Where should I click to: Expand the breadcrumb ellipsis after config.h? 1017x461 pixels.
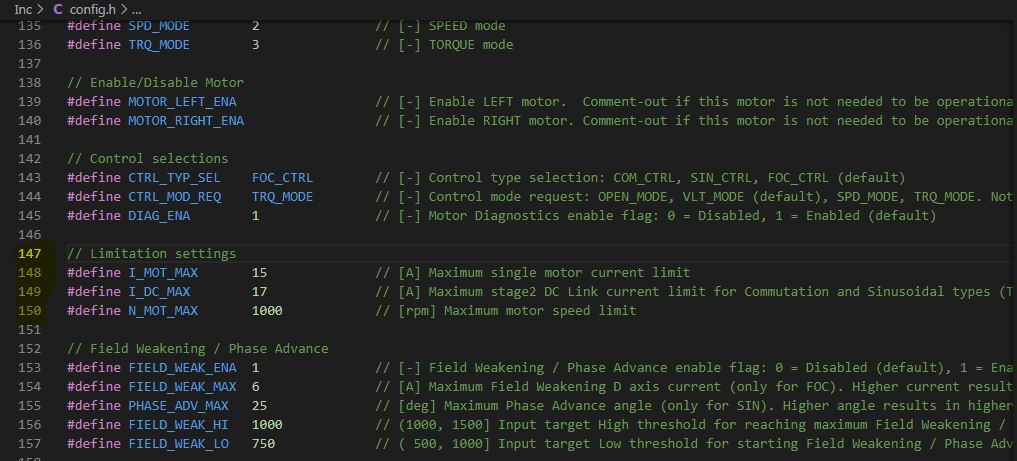[137, 9]
